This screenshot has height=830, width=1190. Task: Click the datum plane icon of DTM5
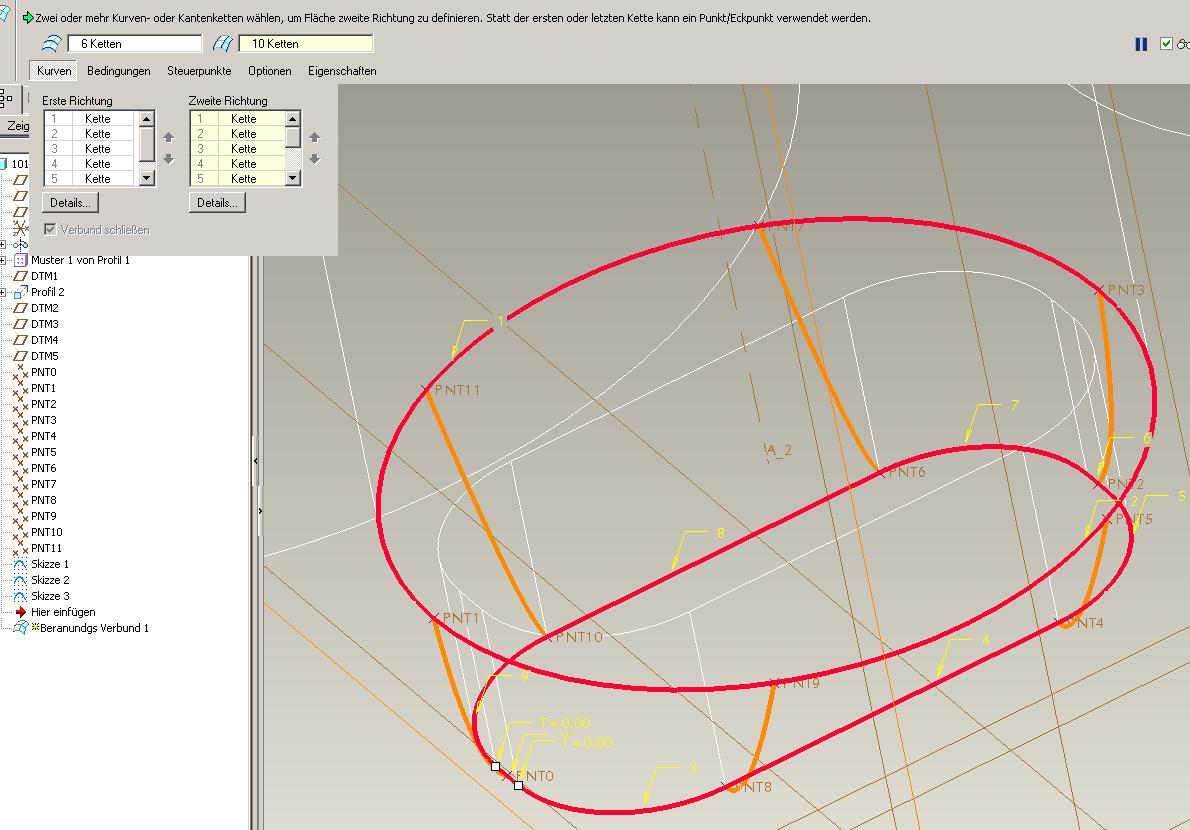[20, 356]
